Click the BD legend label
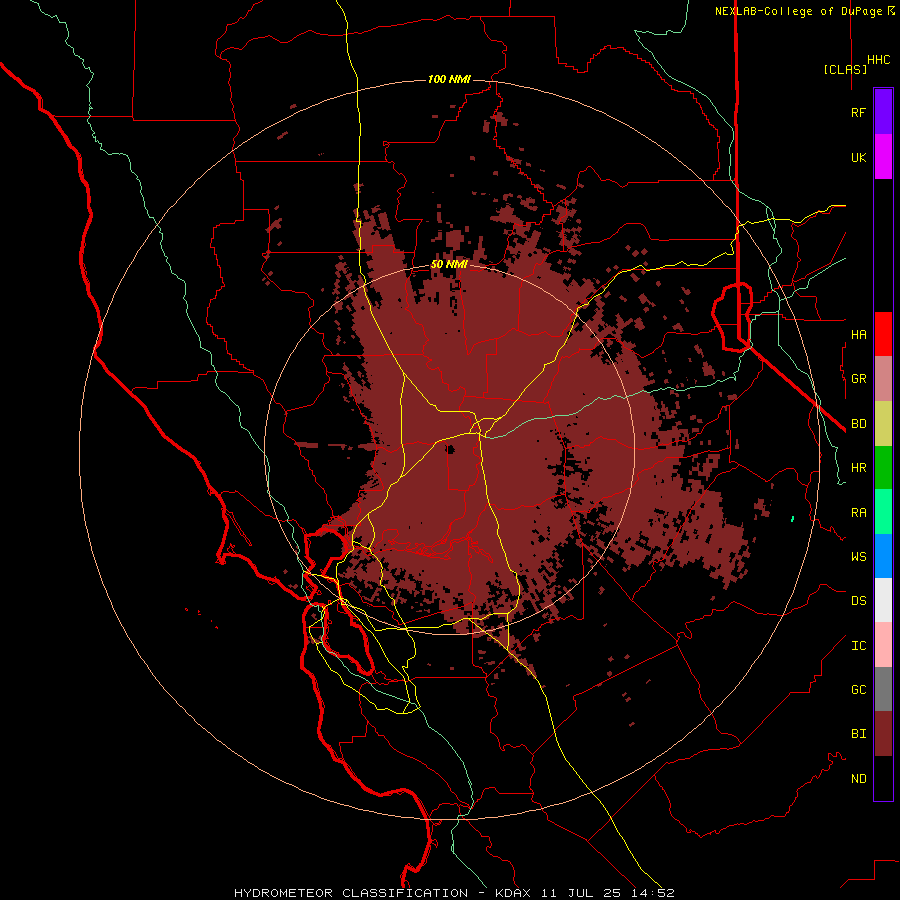900x900 pixels. (858, 424)
